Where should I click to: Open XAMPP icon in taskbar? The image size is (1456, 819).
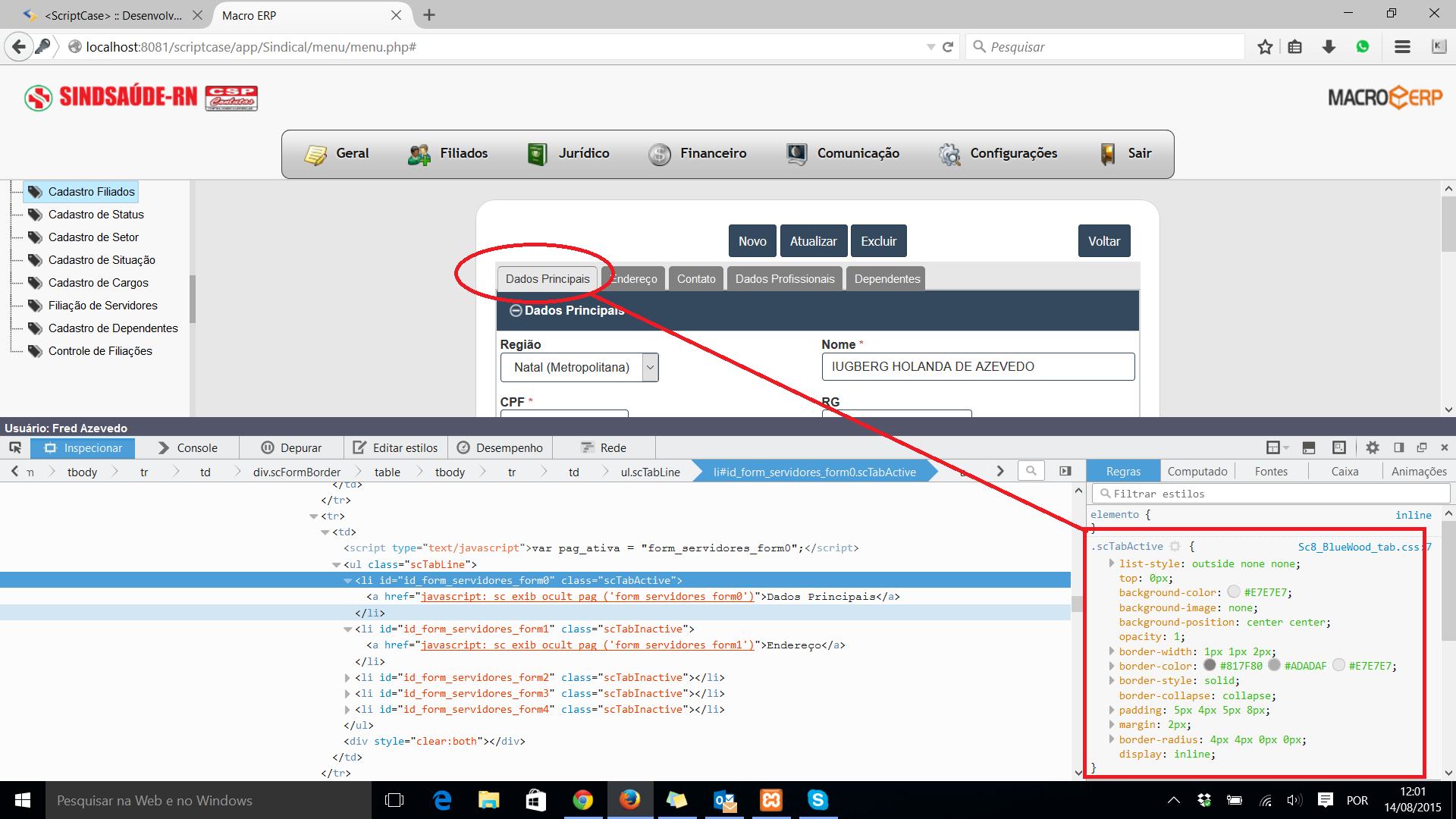click(x=770, y=800)
